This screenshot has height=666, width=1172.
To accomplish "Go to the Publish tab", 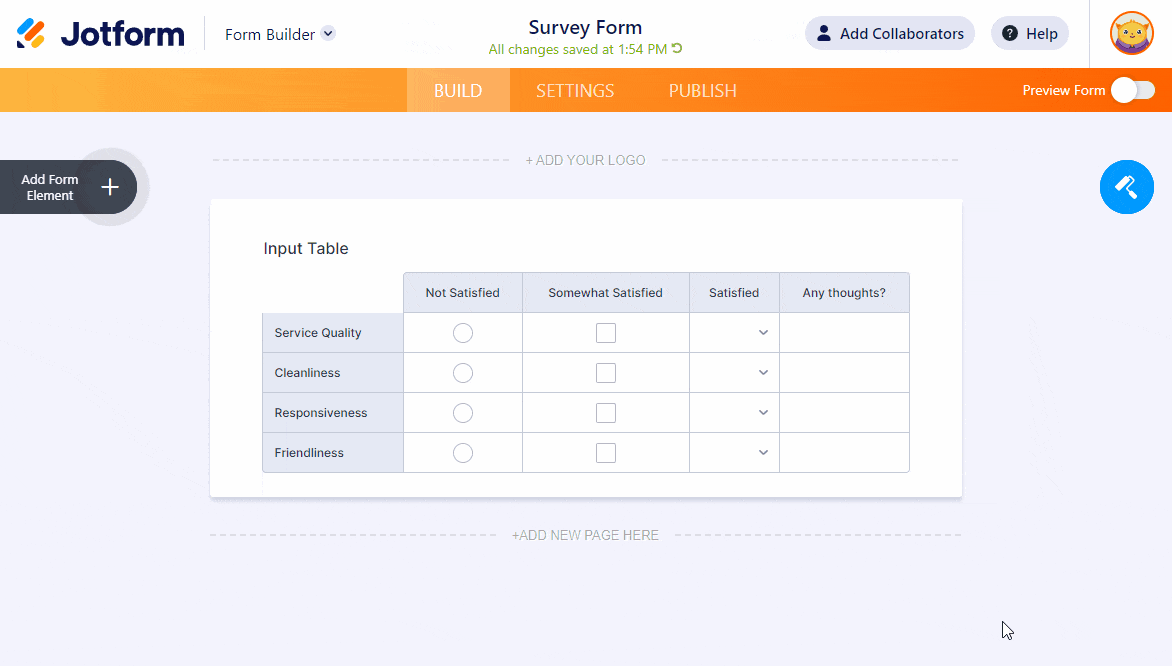I will click(x=702, y=90).
